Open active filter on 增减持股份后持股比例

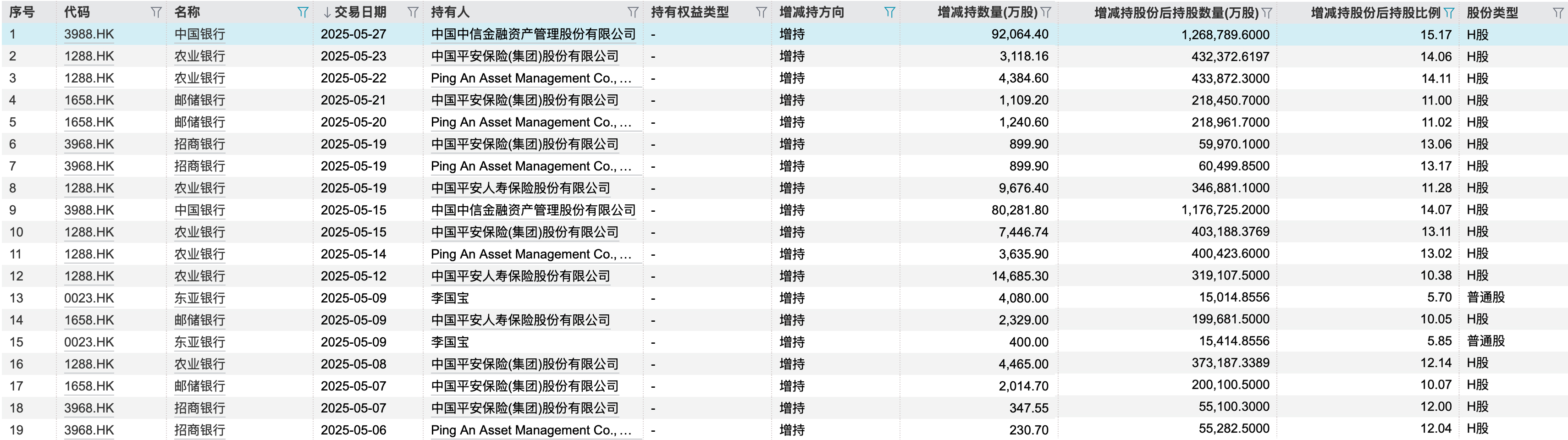tap(1449, 12)
